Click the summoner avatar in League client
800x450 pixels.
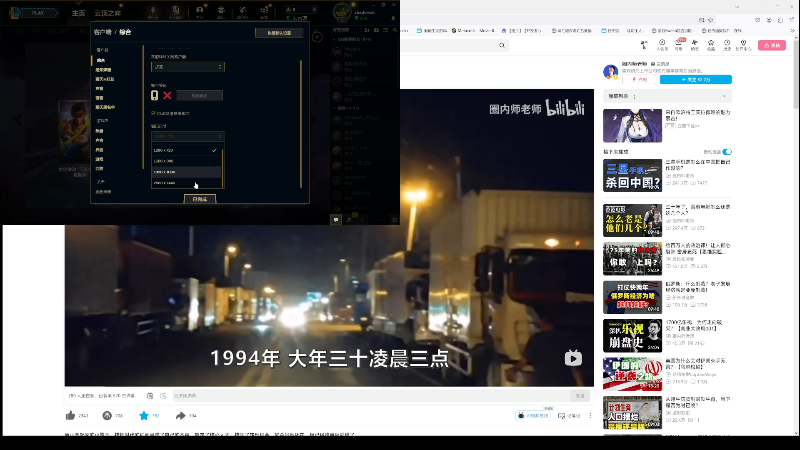tap(342, 12)
